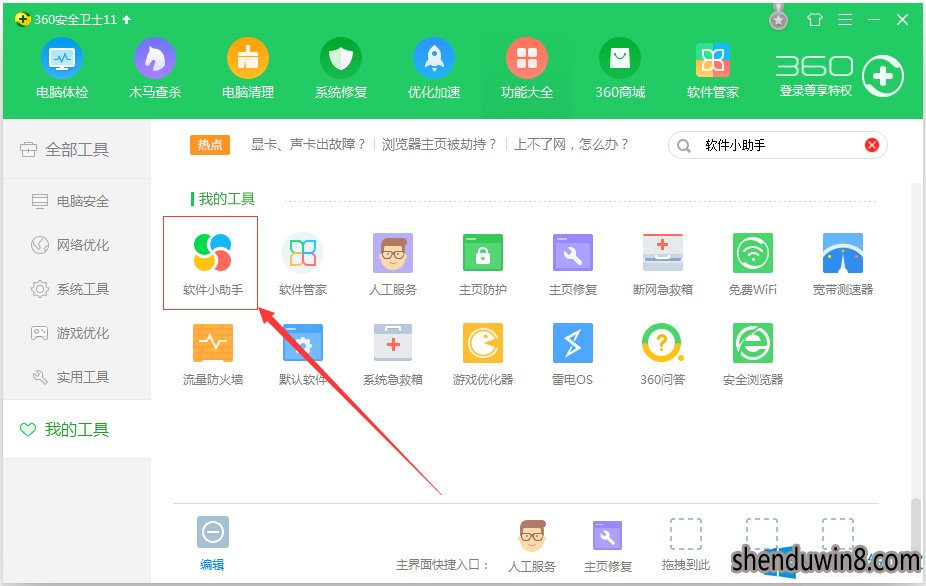Open 360商城 shopping bag icon
926x586 pixels.
tap(620, 58)
